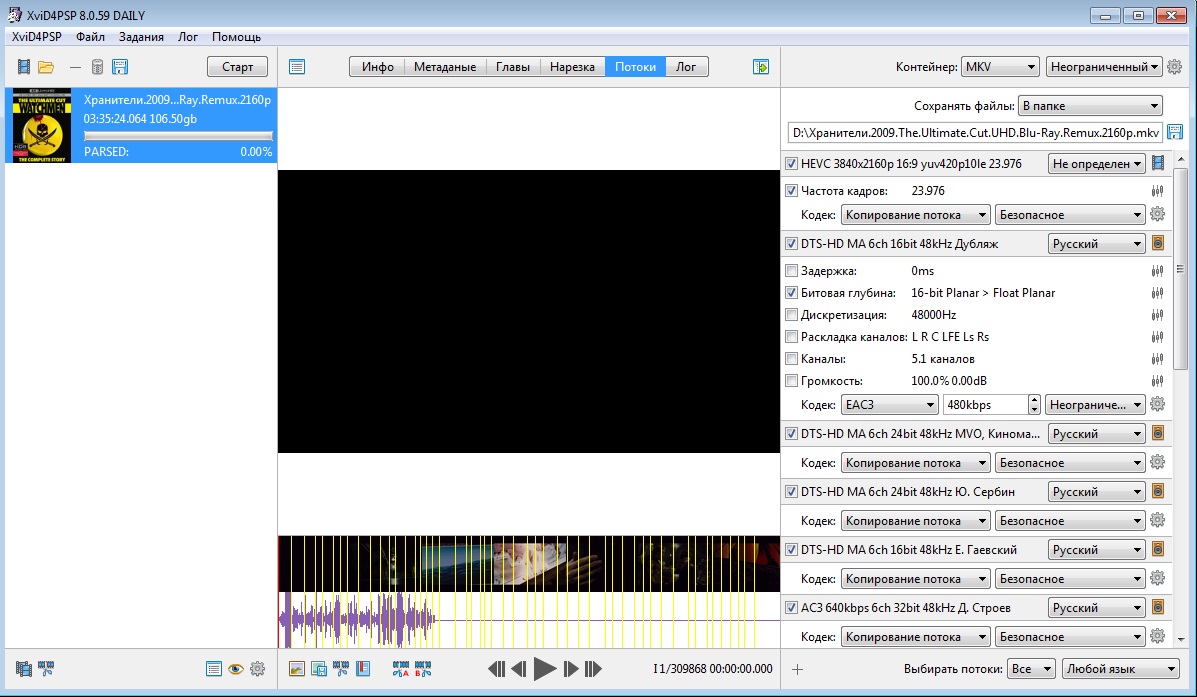Open container settings gear next to Неограниченный
Screen dimensions: 1197x697
[1174, 67]
